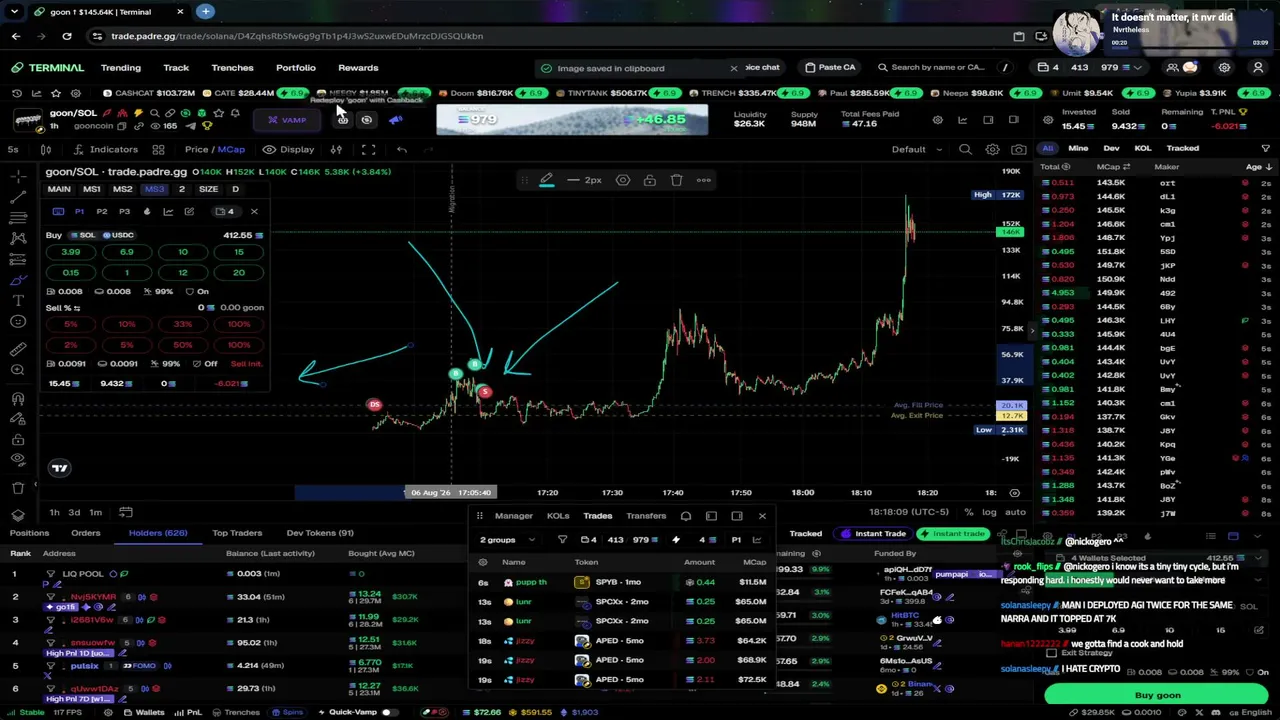
Task: Search symbols with chart magnifier icon
Action: pyautogui.click(x=965, y=149)
